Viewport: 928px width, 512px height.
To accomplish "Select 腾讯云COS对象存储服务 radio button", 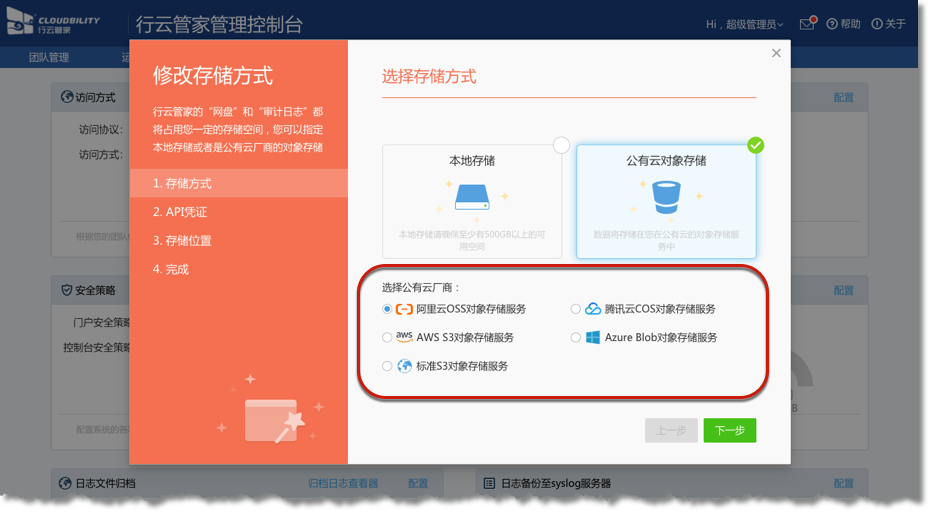I will tap(575, 309).
